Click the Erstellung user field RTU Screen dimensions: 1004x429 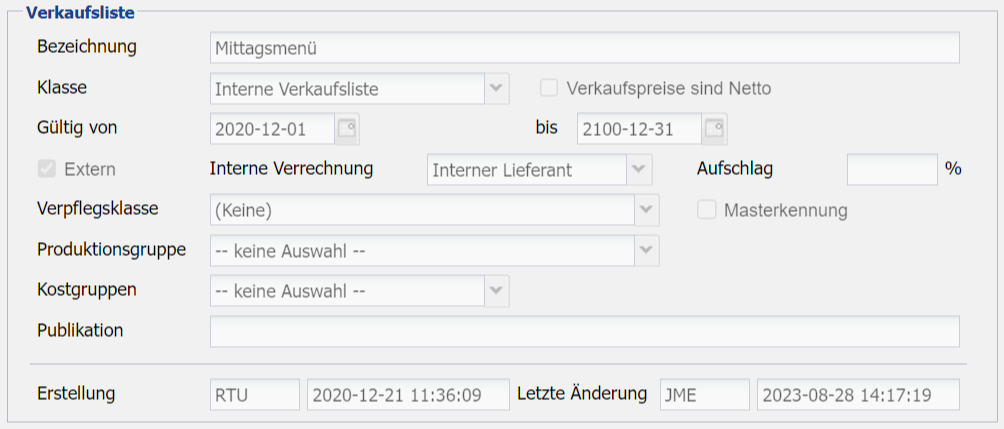click(x=254, y=395)
